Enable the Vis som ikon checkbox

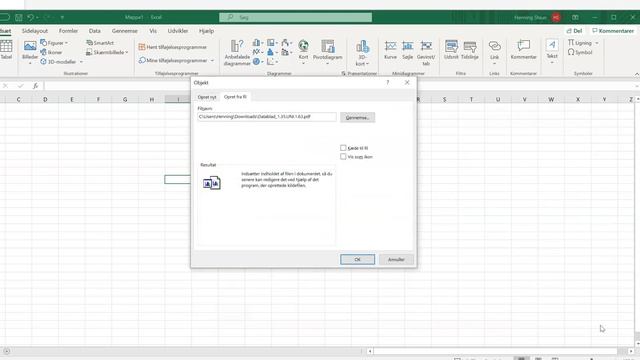[x=343, y=157]
